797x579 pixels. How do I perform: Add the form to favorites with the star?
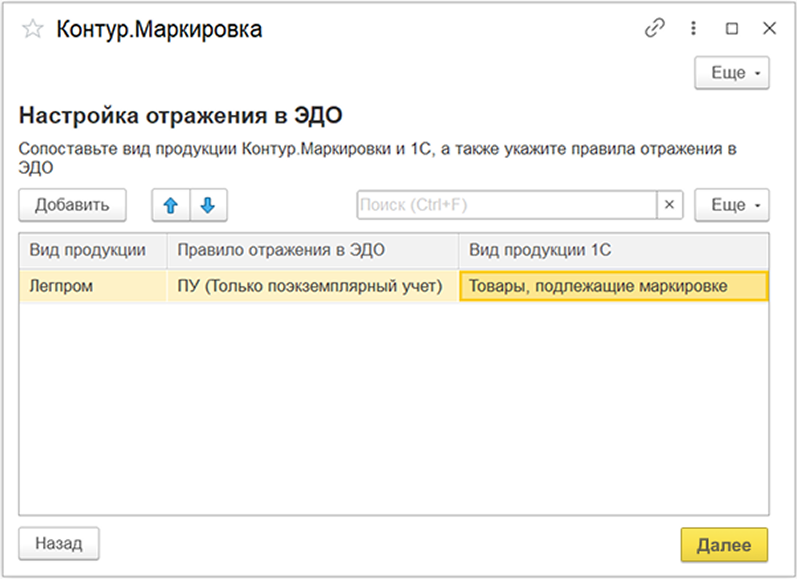click(x=33, y=29)
